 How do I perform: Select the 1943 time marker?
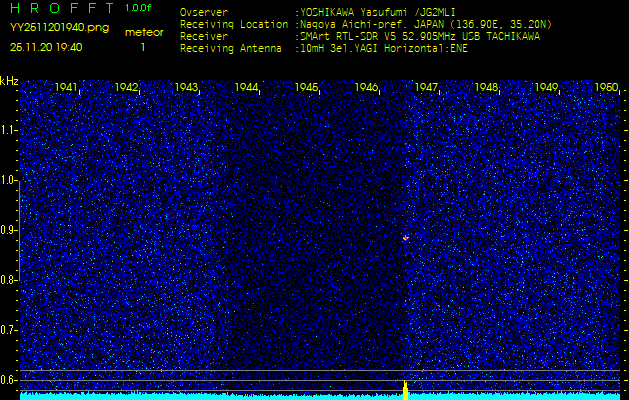coord(187,88)
